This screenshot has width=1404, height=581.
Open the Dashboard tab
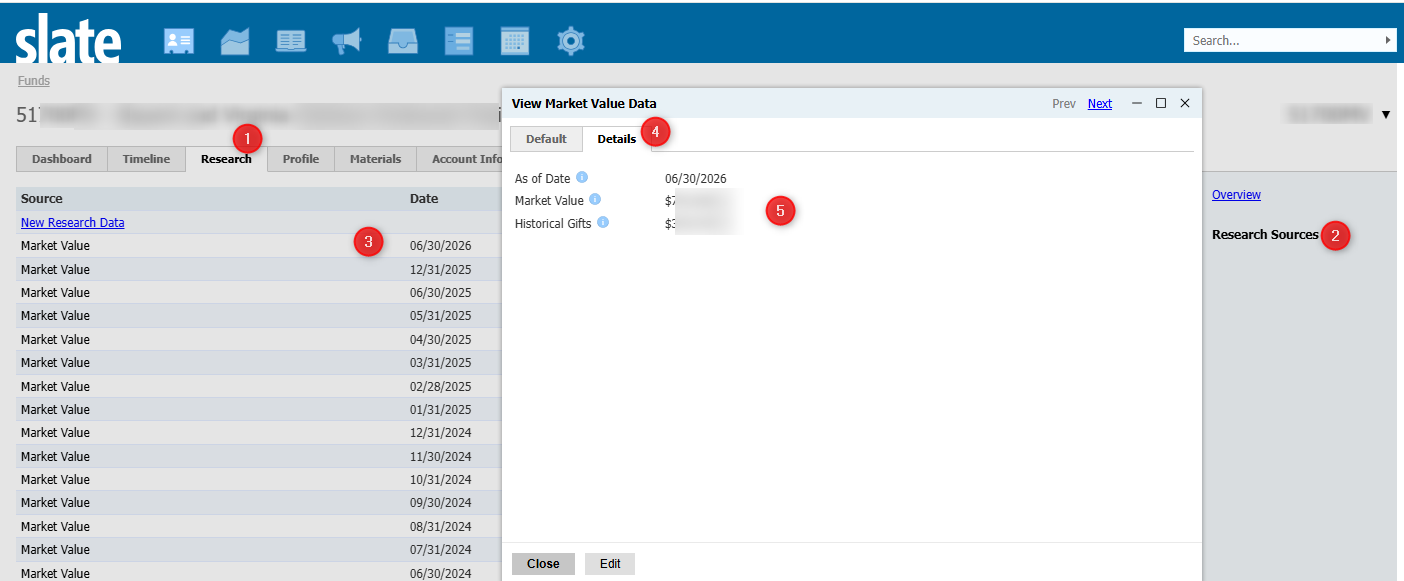62,159
